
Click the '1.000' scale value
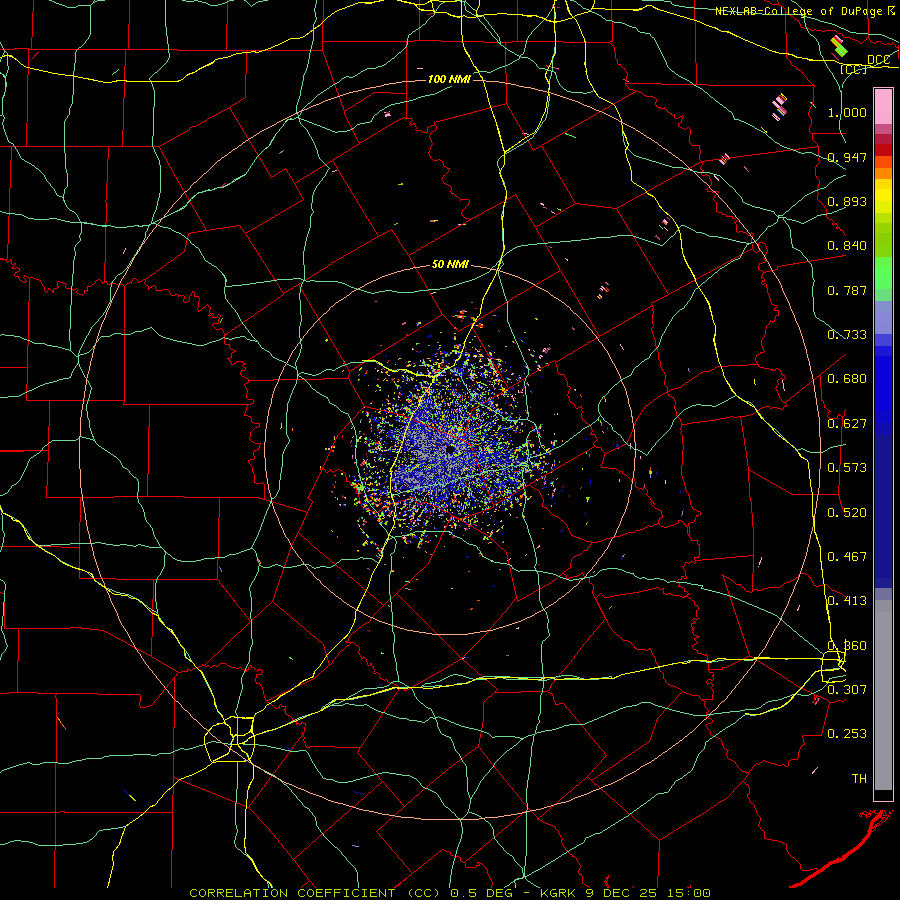tap(847, 112)
